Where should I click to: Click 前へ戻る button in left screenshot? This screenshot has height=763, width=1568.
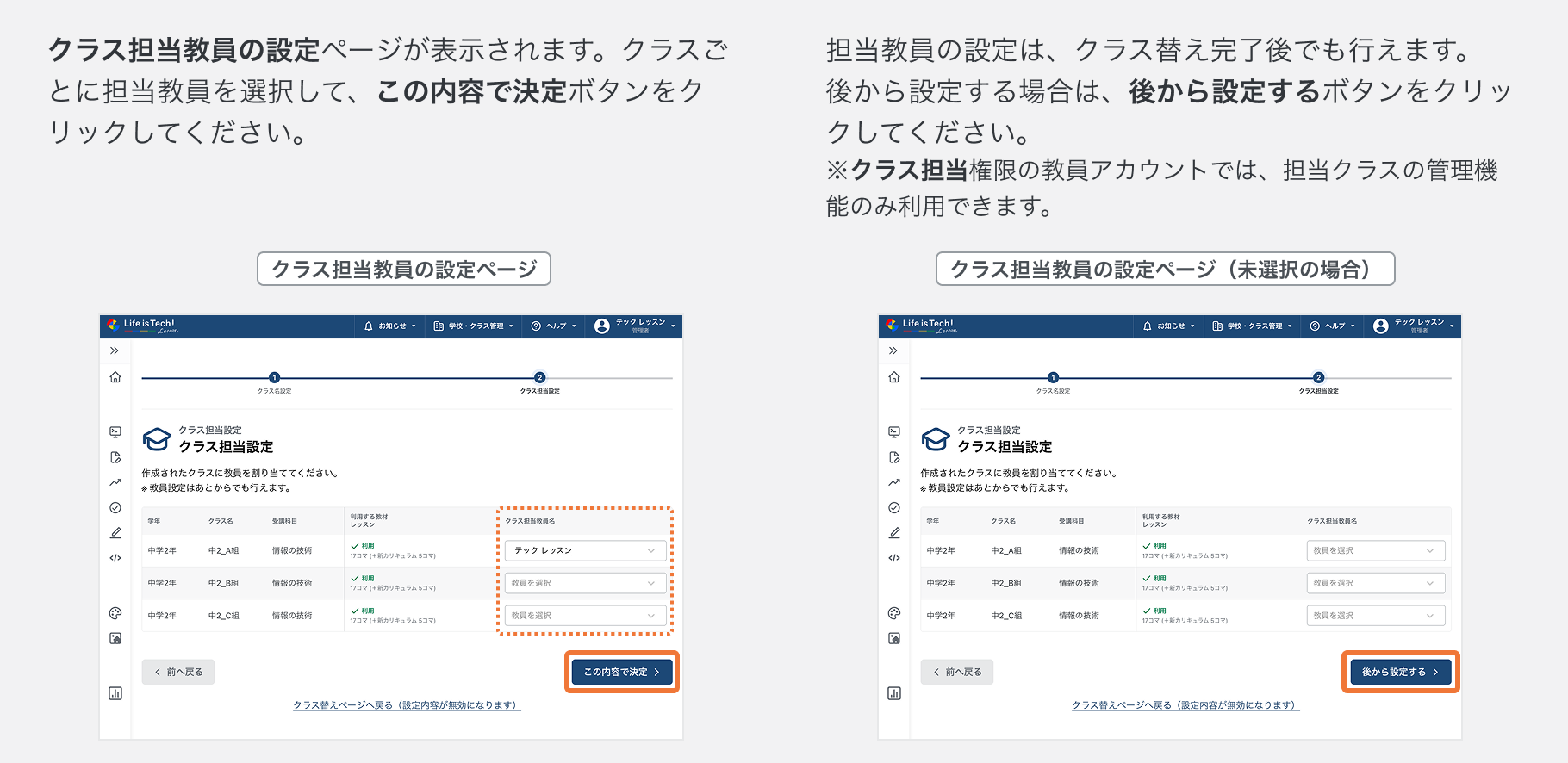coord(178,672)
